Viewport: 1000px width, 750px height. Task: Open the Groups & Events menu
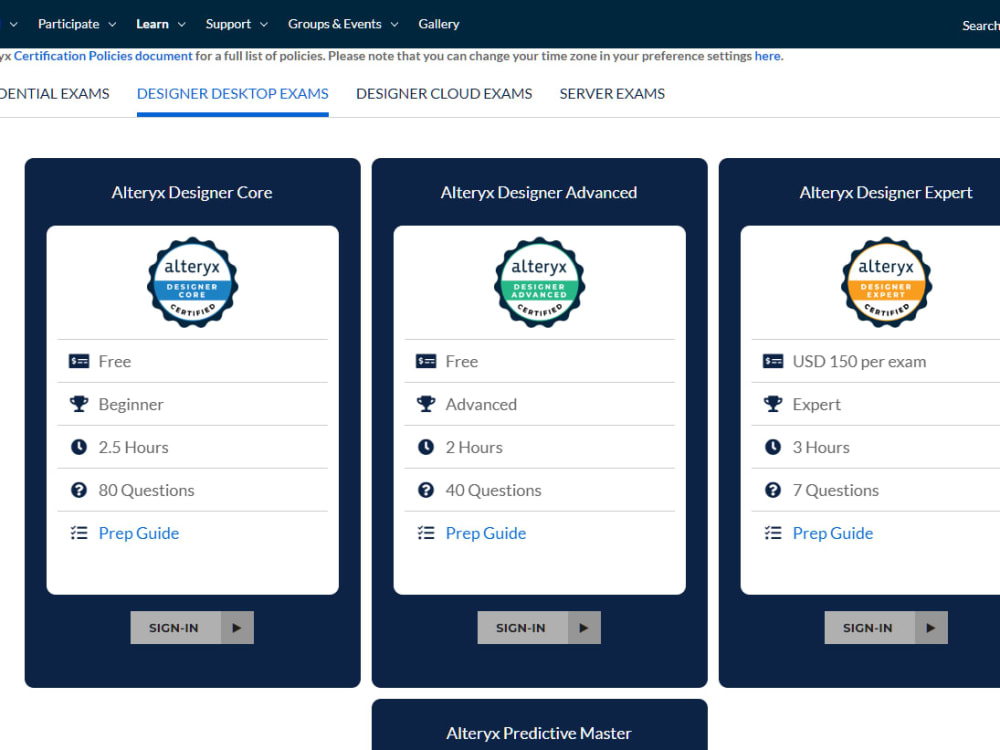[x=335, y=24]
